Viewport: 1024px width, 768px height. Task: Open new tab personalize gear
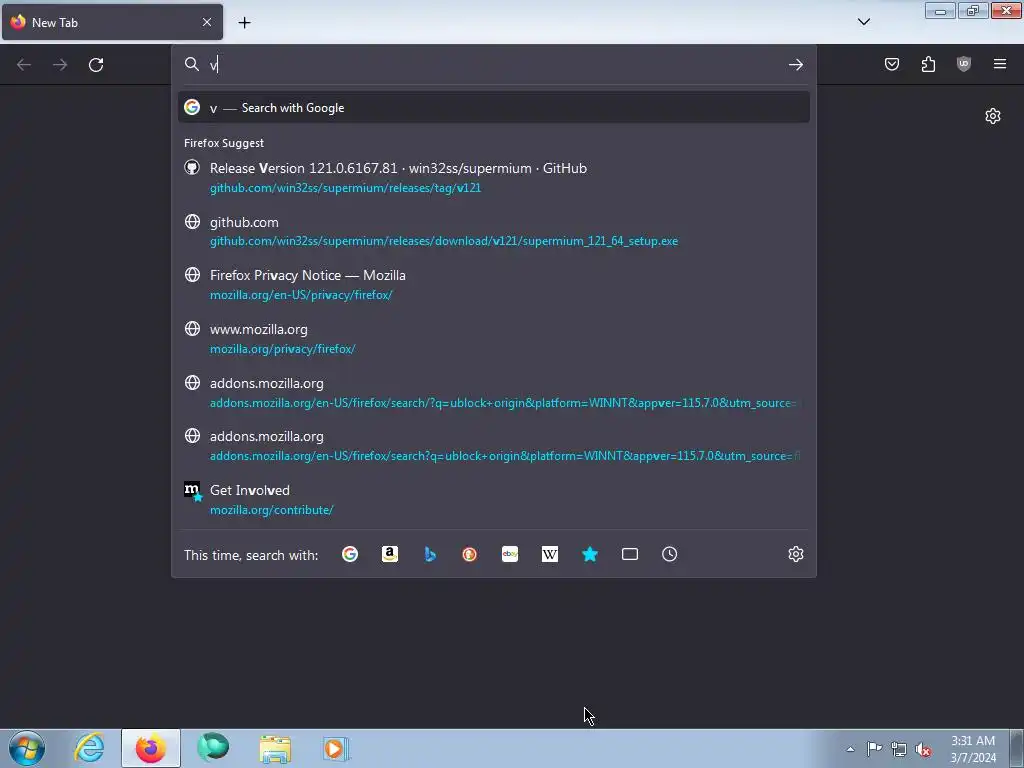993,116
